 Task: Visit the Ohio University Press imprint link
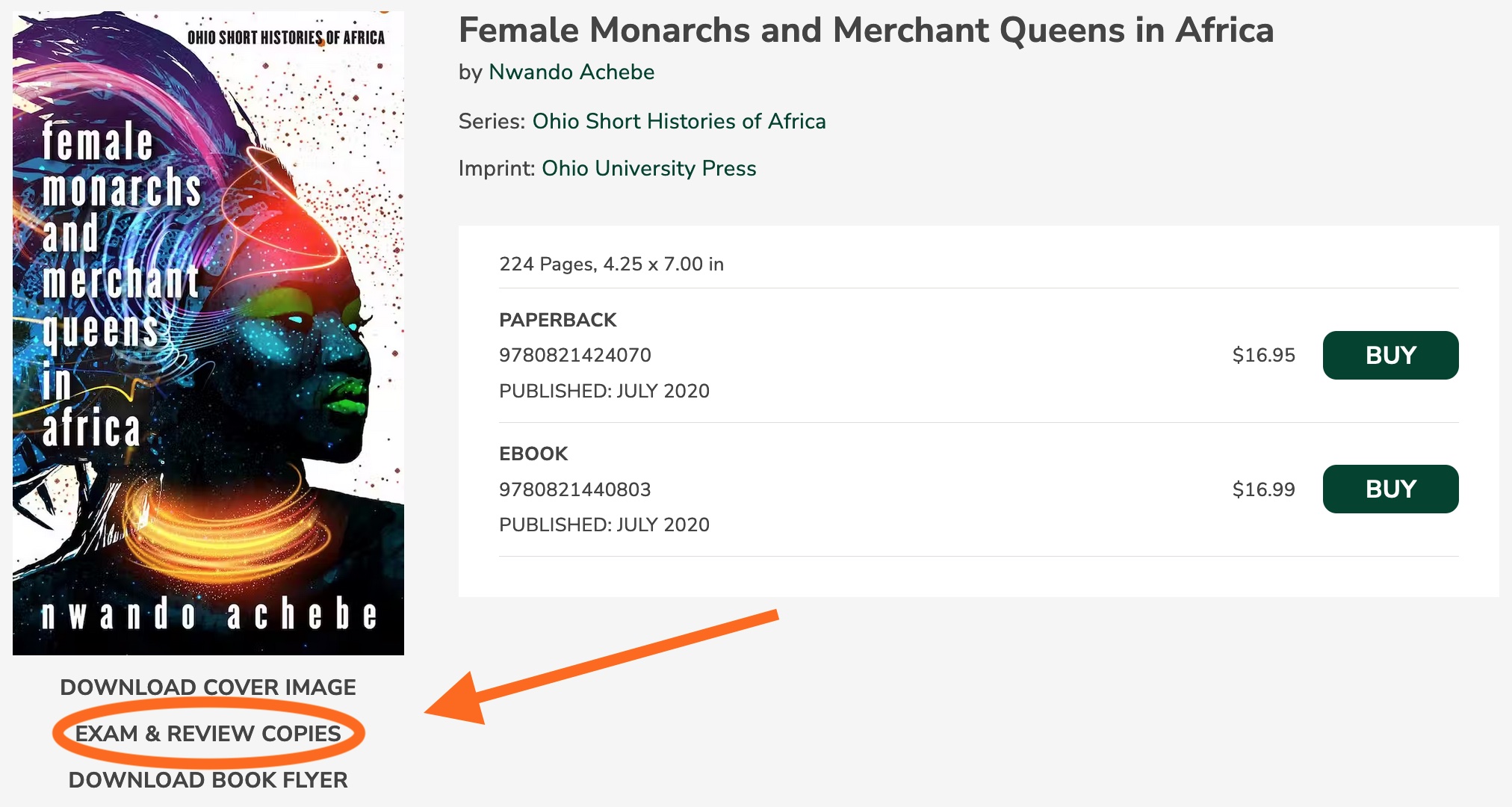pyautogui.click(x=648, y=168)
